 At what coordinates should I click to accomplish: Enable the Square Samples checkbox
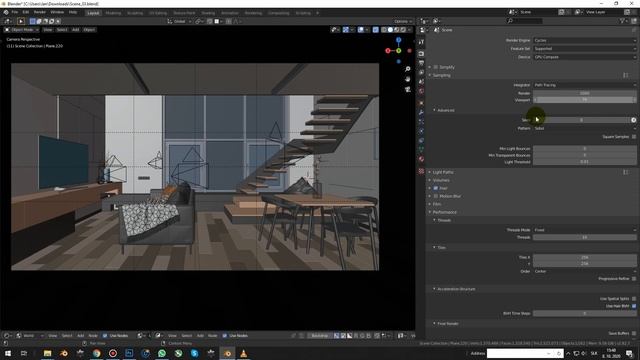[634, 137]
